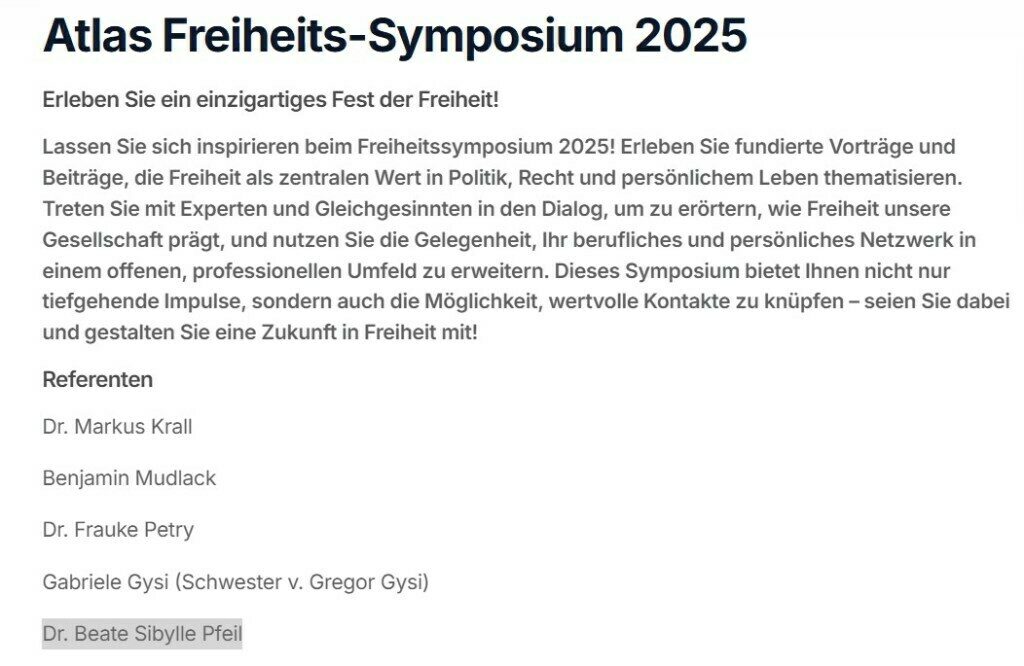Image resolution: width=1024 pixels, height=666 pixels.
Task: Click the "Atlas Freiheits-Symposium 2025" page title
Action: [395, 35]
